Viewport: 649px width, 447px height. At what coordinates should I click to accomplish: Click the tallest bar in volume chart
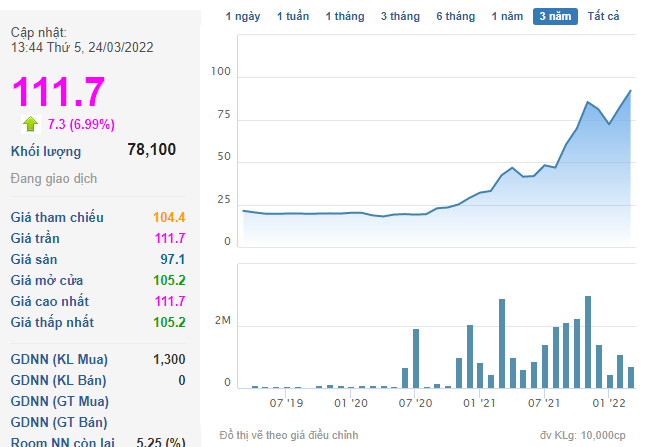pyautogui.click(x=588, y=342)
